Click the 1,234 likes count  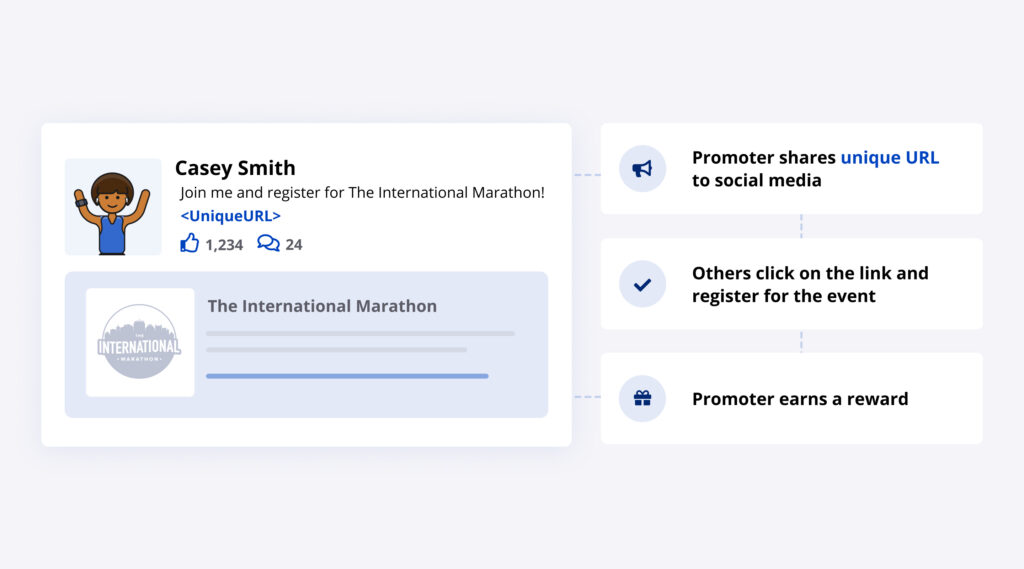tap(224, 244)
